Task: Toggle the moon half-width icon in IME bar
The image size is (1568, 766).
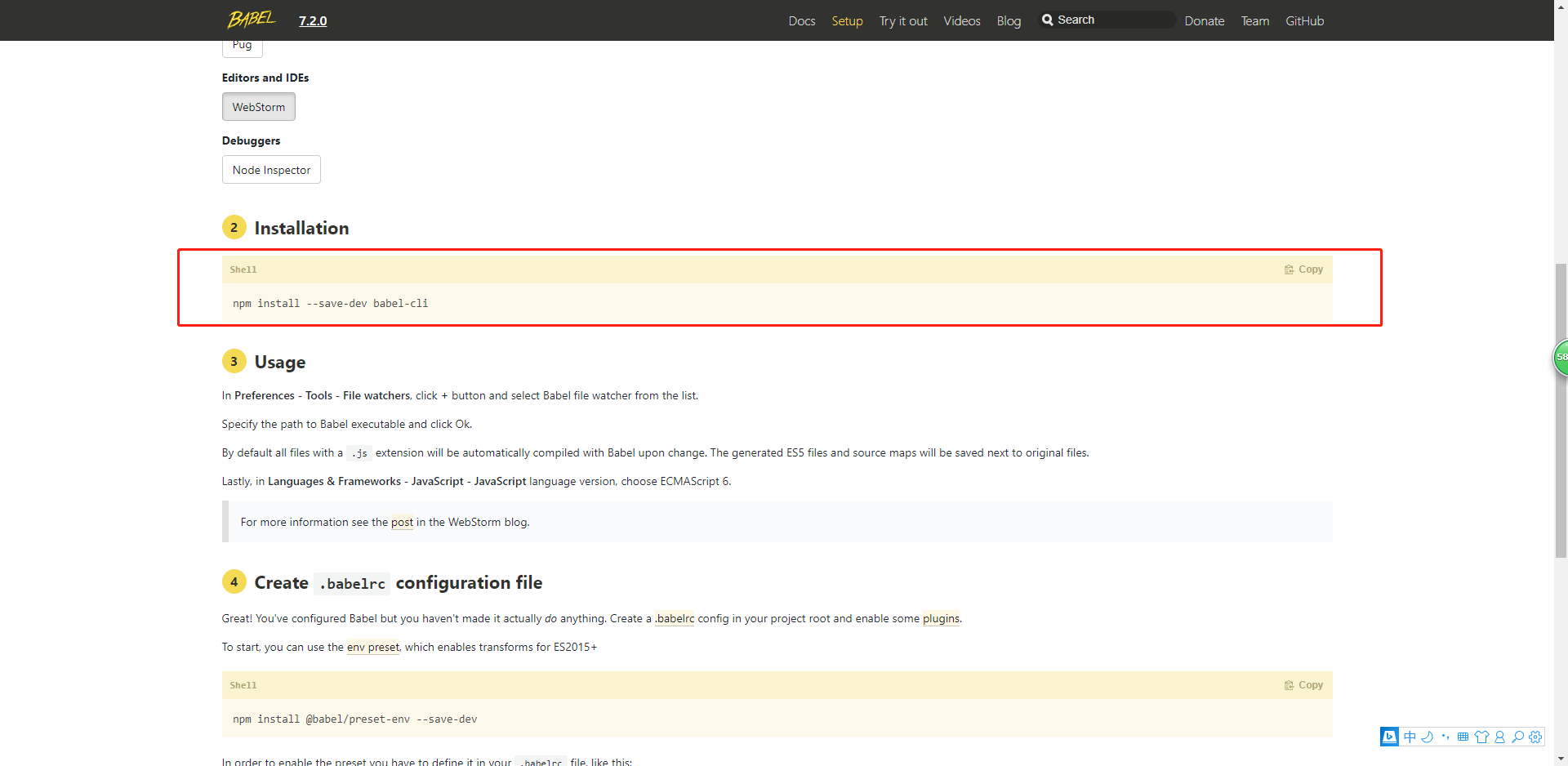Action: [x=1428, y=737]
